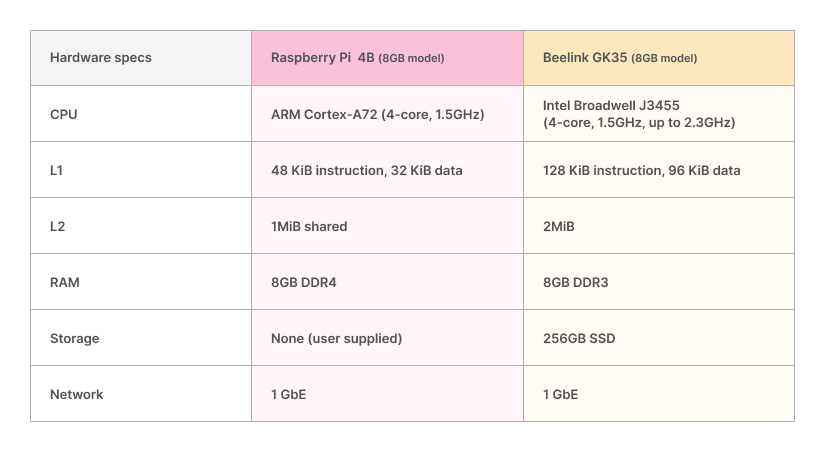This screenshot has height=455, width=828.
Task: Select the L1 row label
Action: click(x=57, y=170)
